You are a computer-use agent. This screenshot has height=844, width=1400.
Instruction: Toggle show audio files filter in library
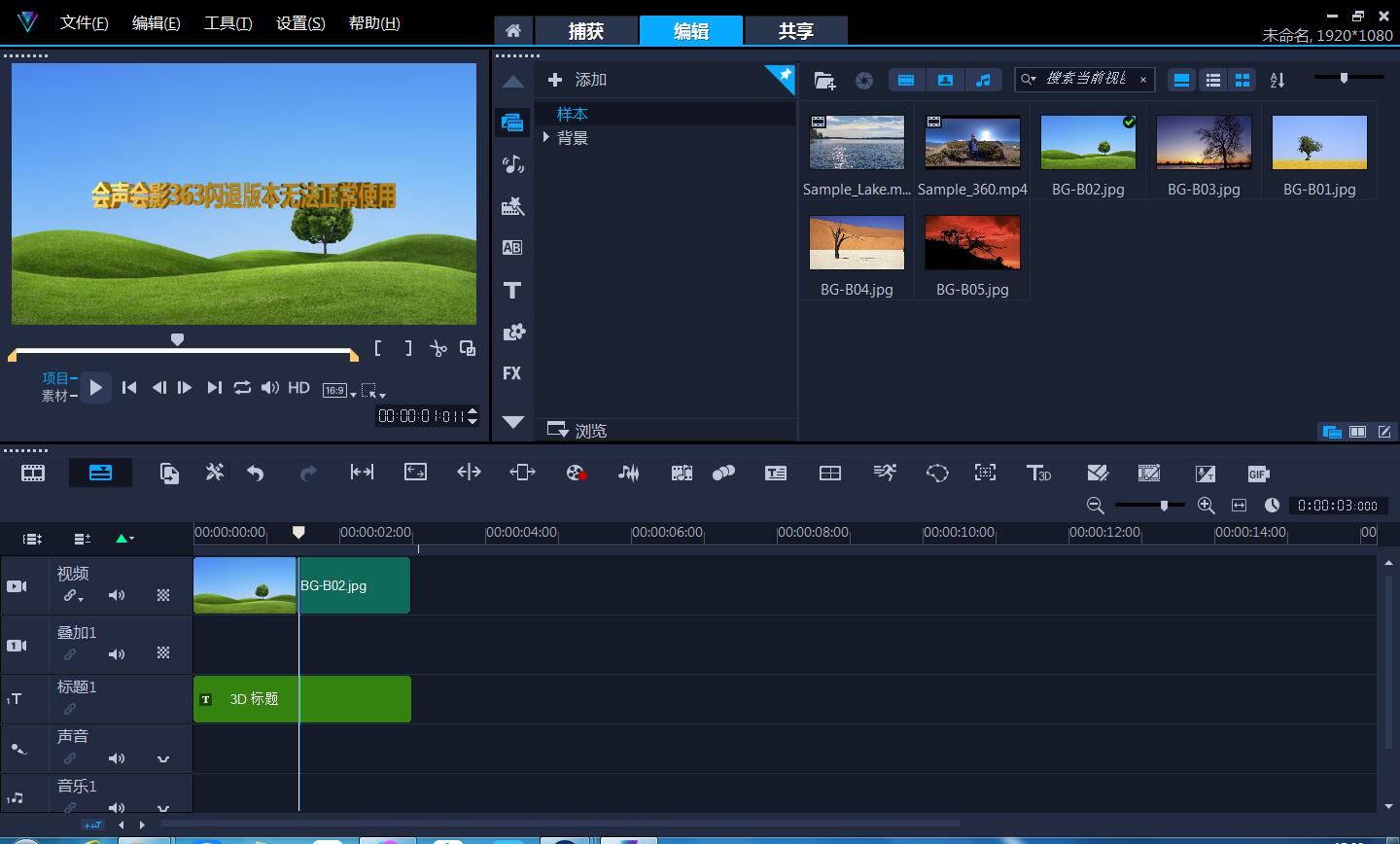(x=983, y=80)
